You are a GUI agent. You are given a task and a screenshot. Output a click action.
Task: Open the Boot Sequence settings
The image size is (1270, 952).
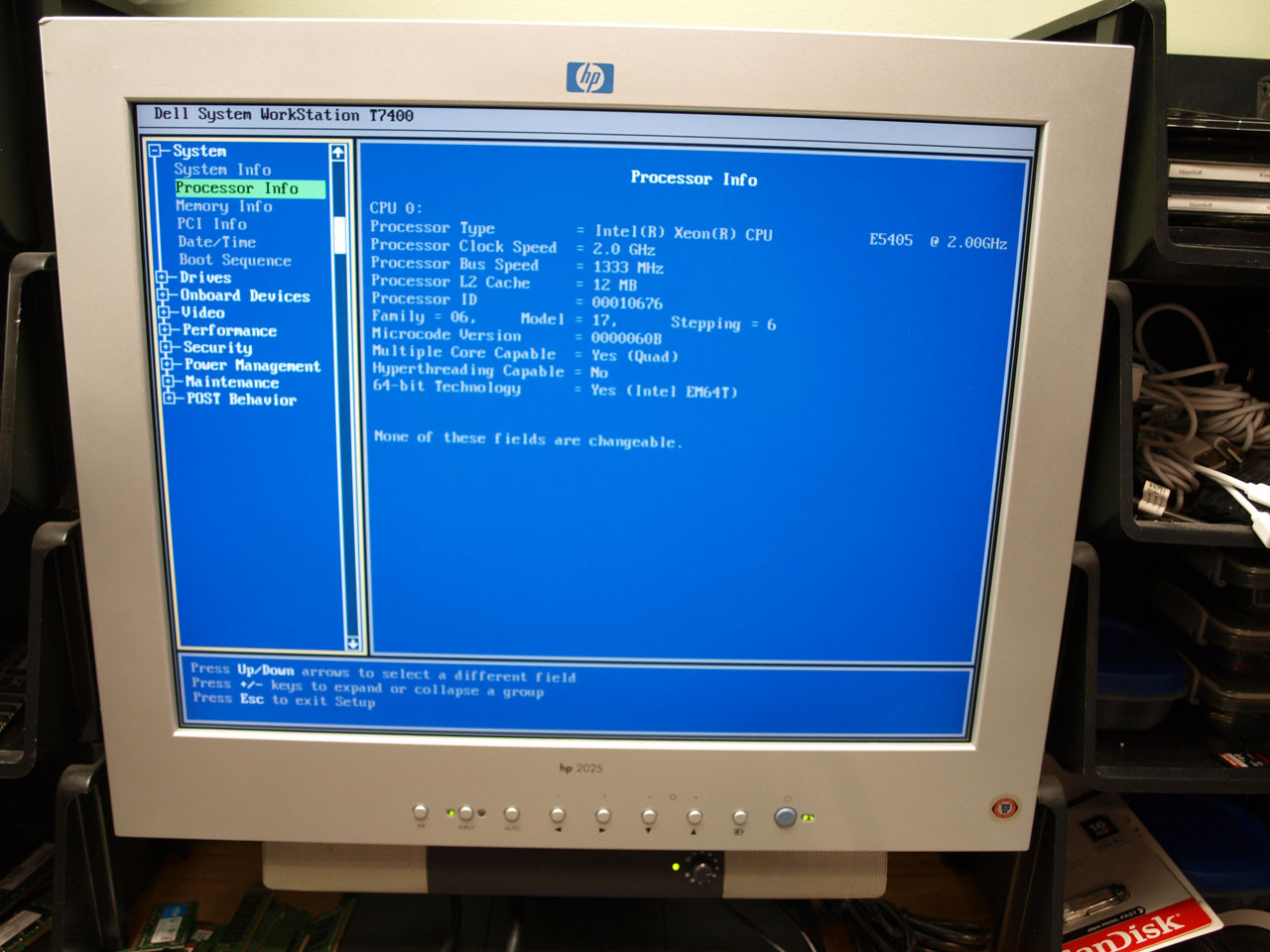click(x=235, y=260)
